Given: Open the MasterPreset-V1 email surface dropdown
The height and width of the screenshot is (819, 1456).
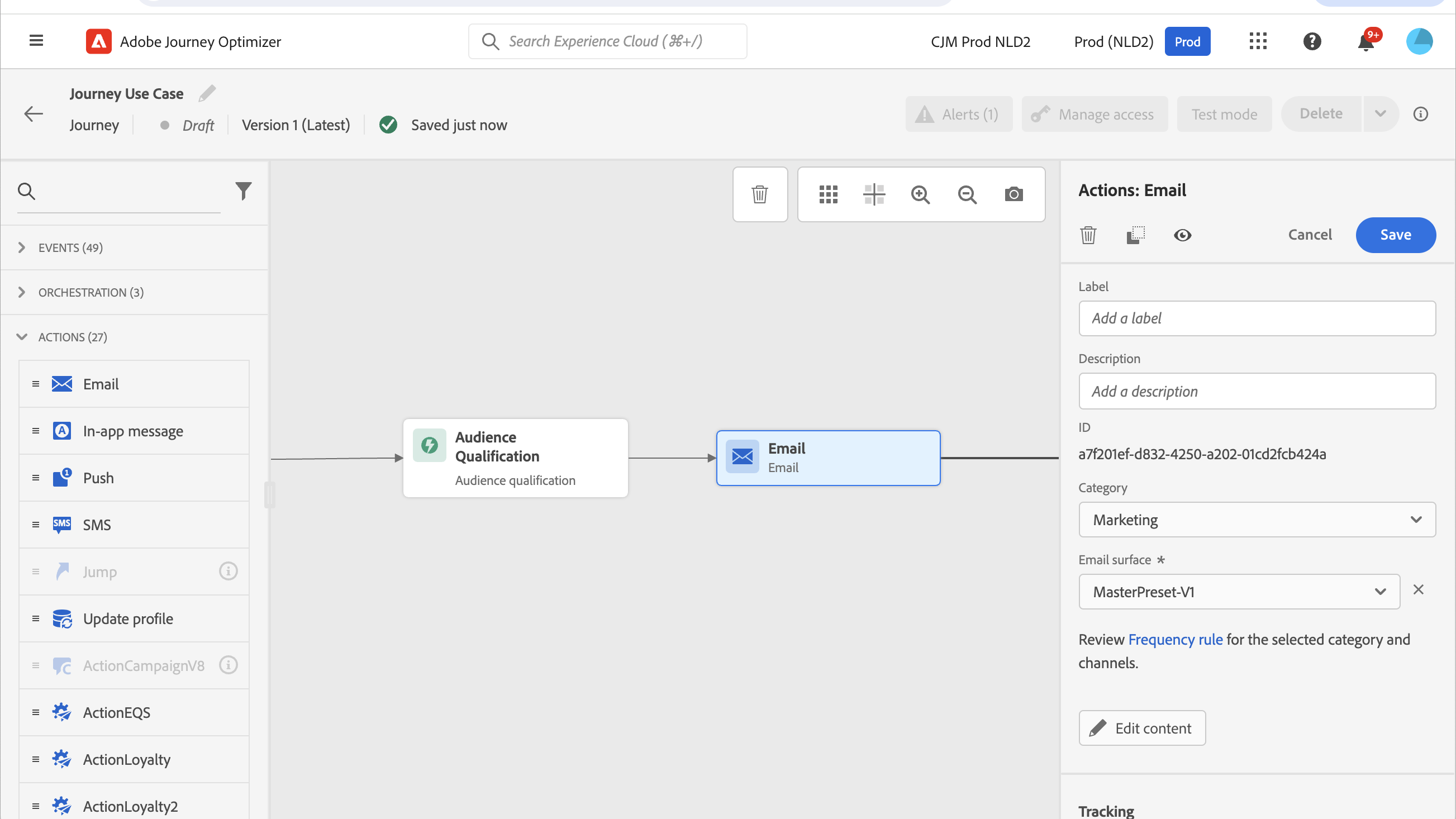Looking at the screenshot, I should [x=1239, y=592].
